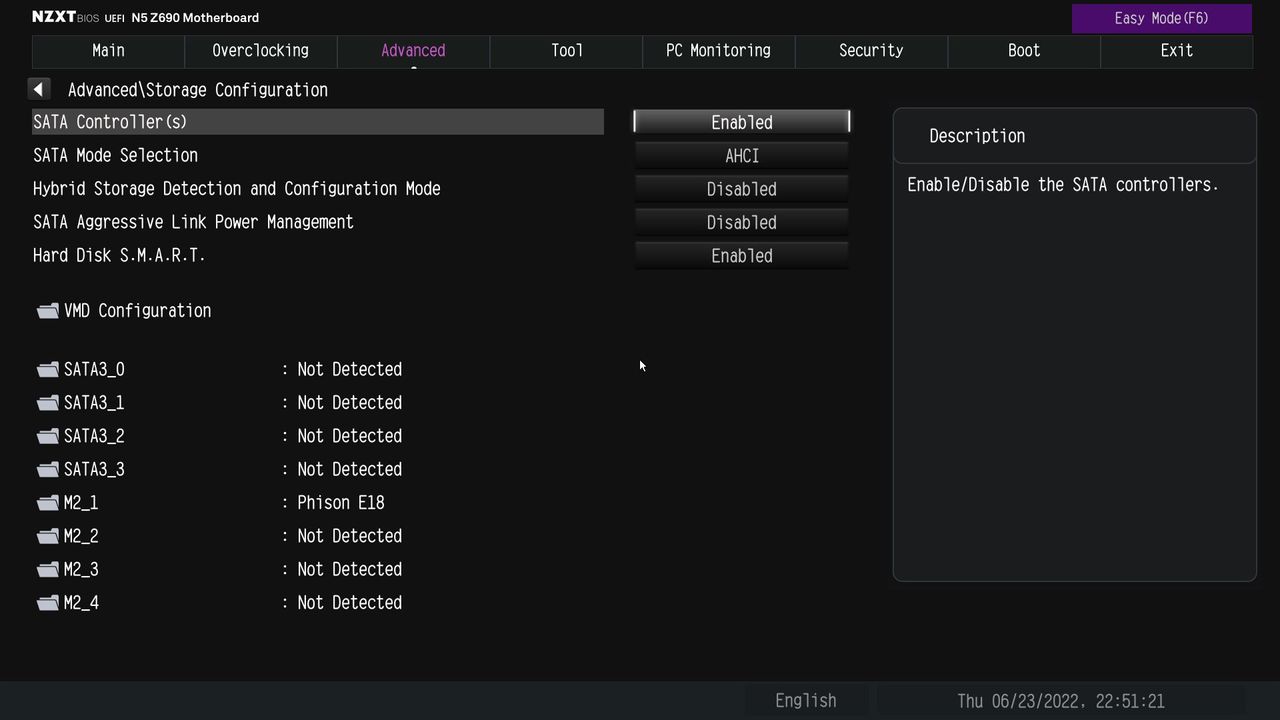Open the VMD Configuration submenu label
Viewport: 1280px width, 720px height.
click(138, 311)
